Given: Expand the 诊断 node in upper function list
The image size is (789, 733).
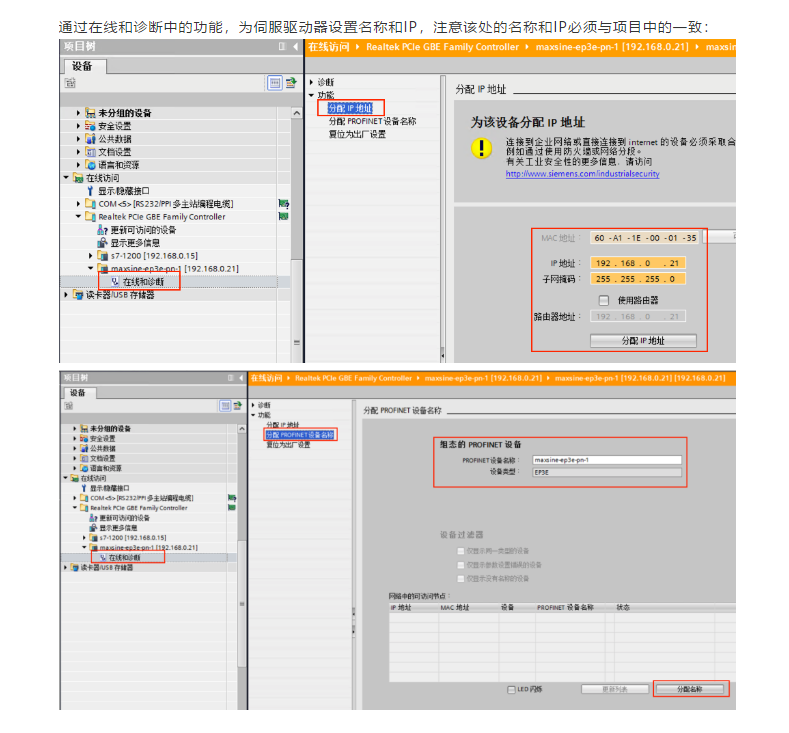Looking at the screenshot, I should 311,82.
